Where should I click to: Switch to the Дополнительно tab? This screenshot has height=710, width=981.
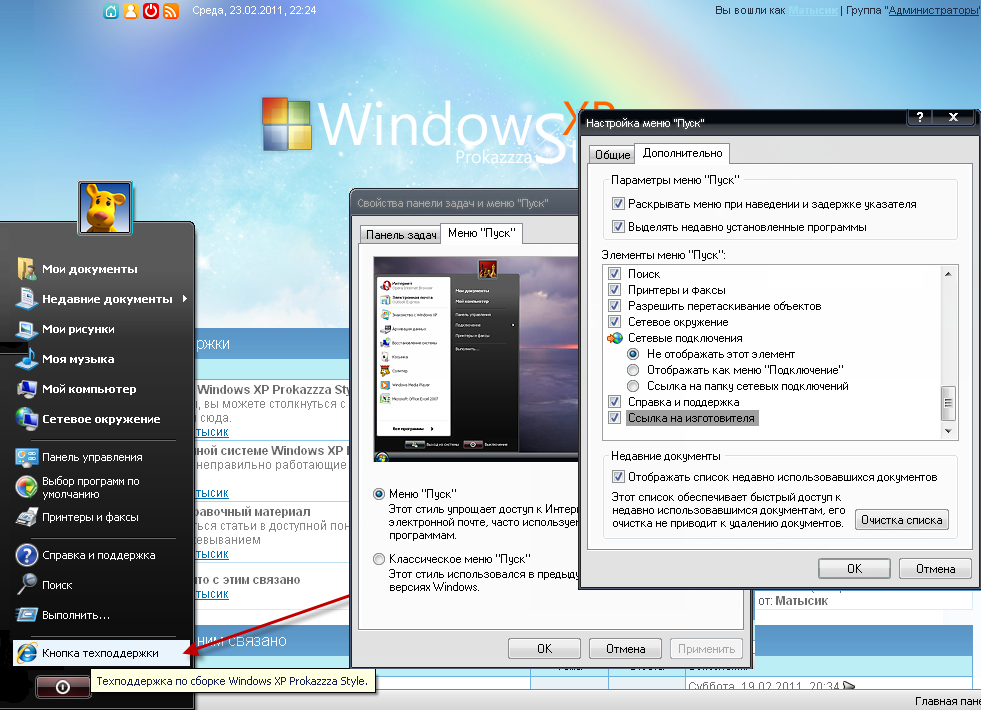coord(682,153)
